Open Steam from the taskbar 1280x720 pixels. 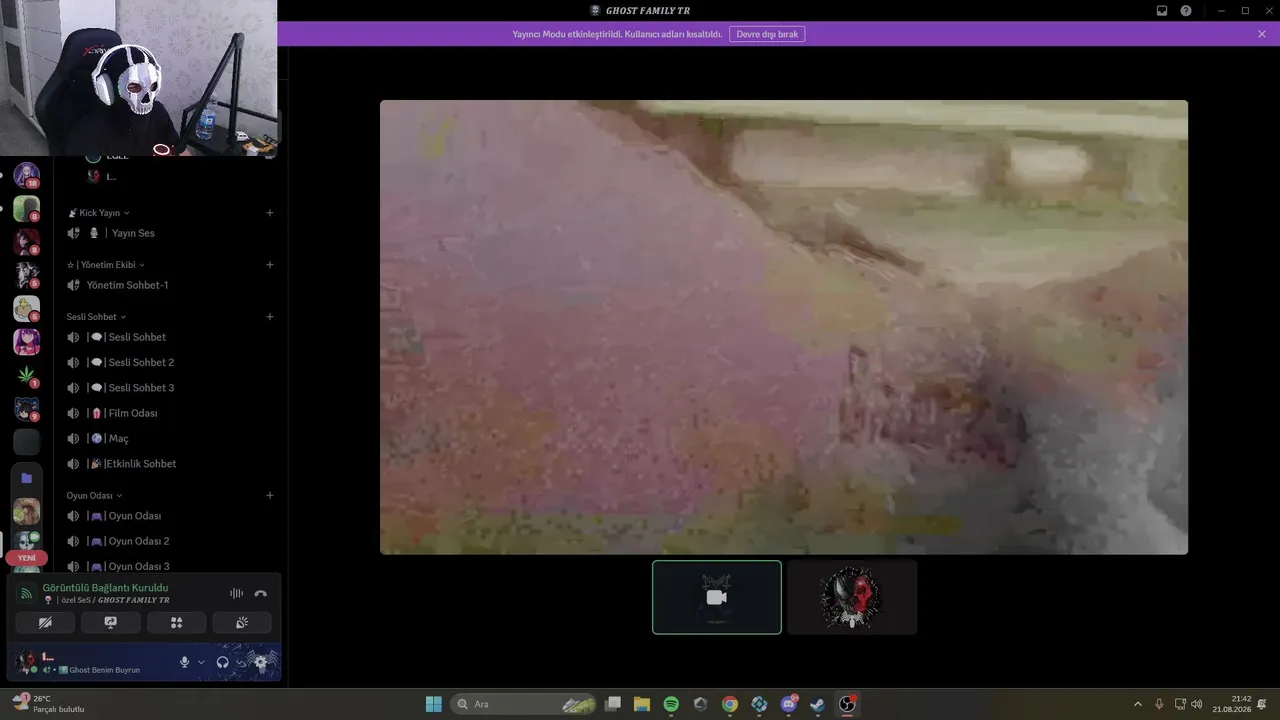point(818,704)
